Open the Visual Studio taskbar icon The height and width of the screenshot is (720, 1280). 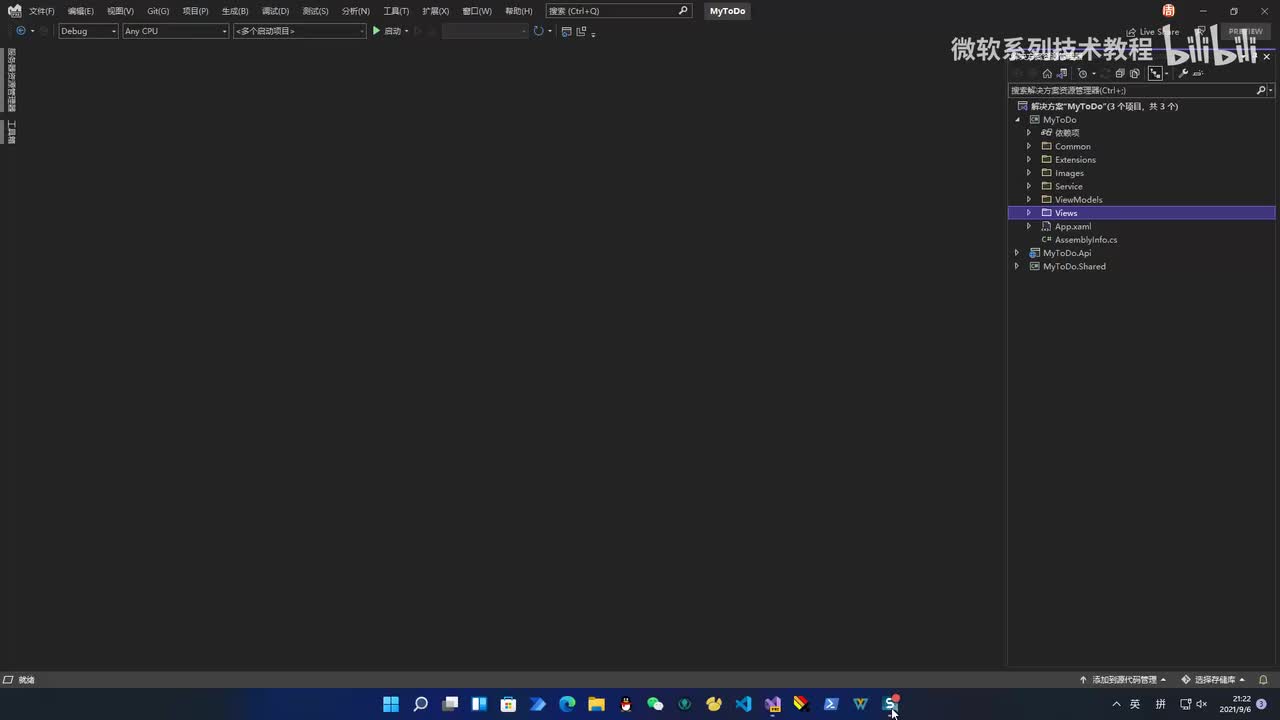[772, 704]
